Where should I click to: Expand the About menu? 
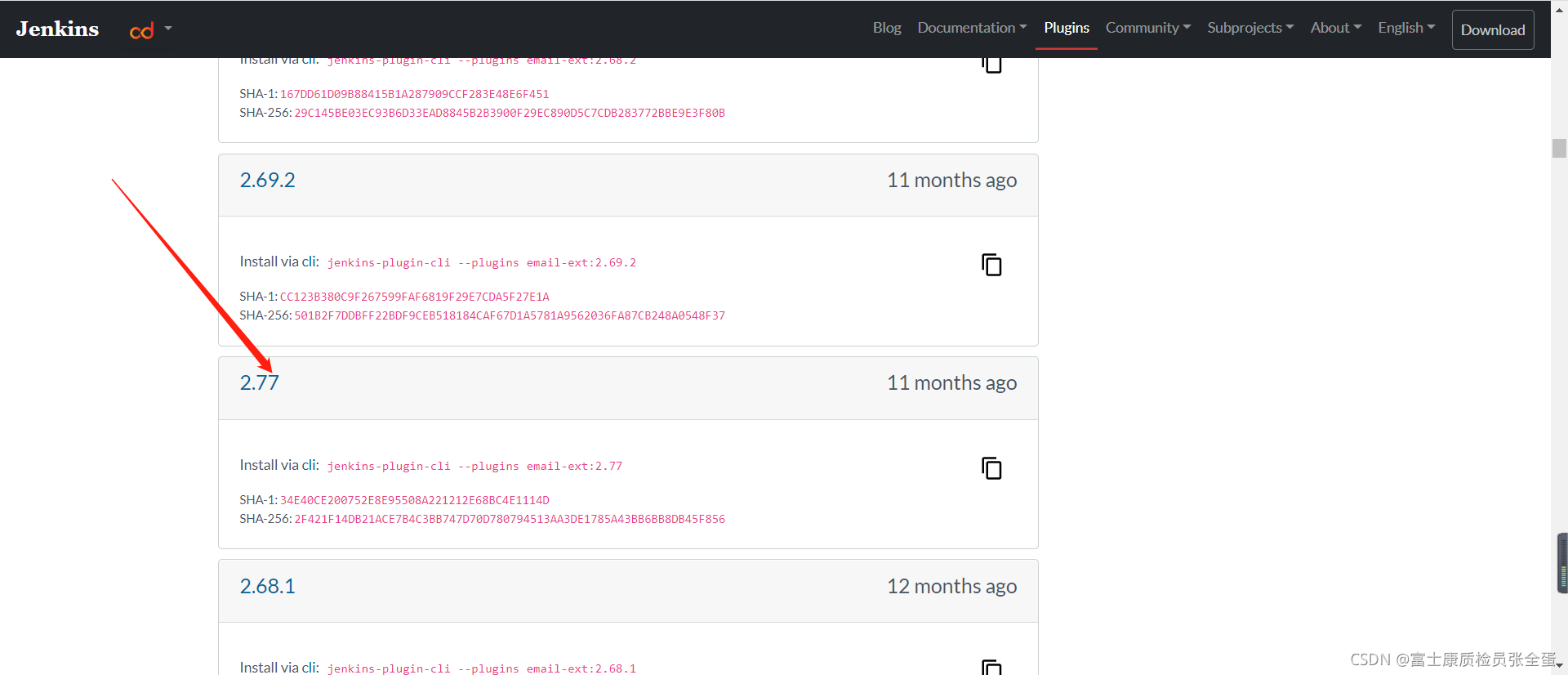[x=1336, y=28]
